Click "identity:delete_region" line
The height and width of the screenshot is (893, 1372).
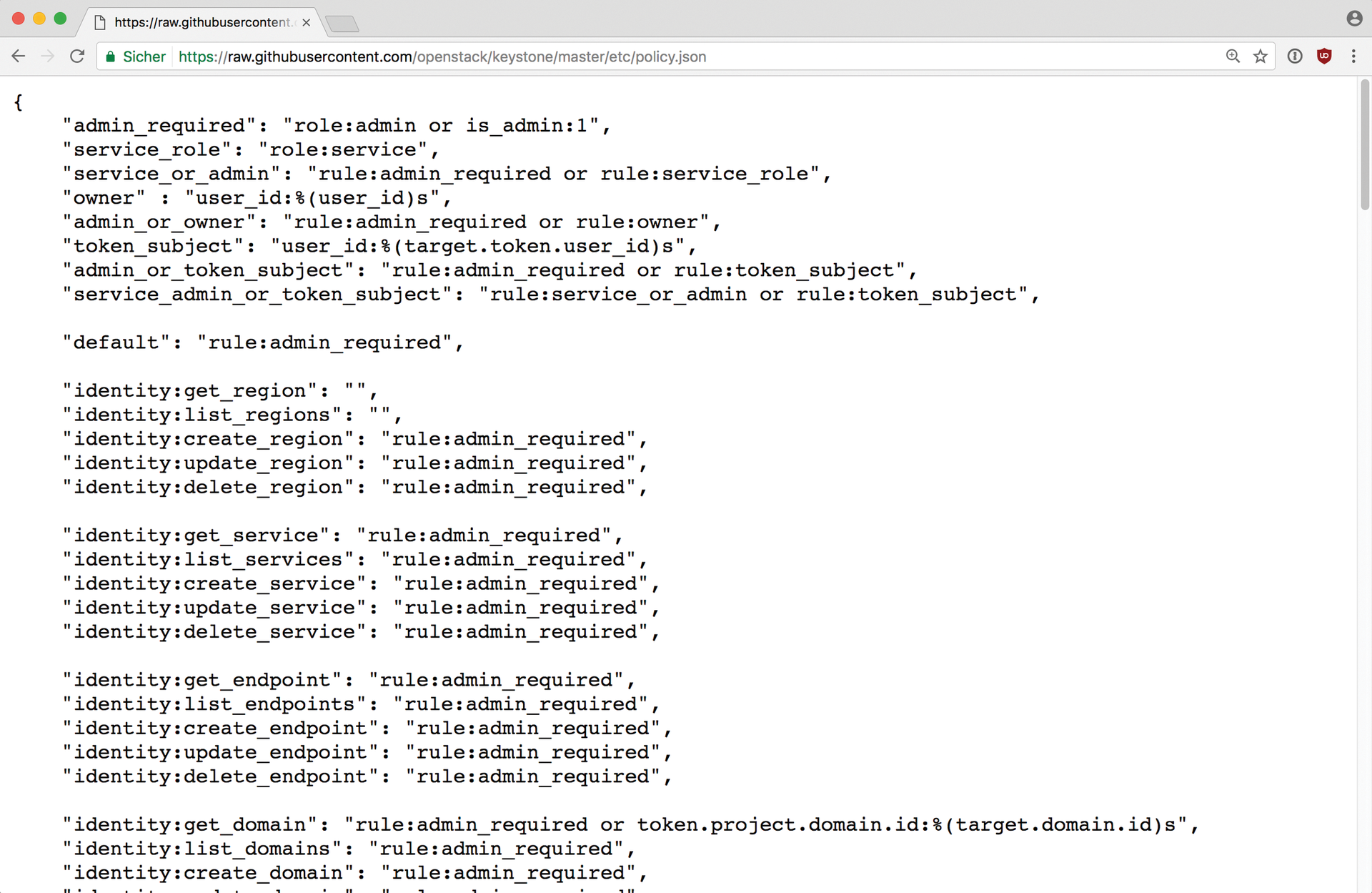[x=355, y=488]
